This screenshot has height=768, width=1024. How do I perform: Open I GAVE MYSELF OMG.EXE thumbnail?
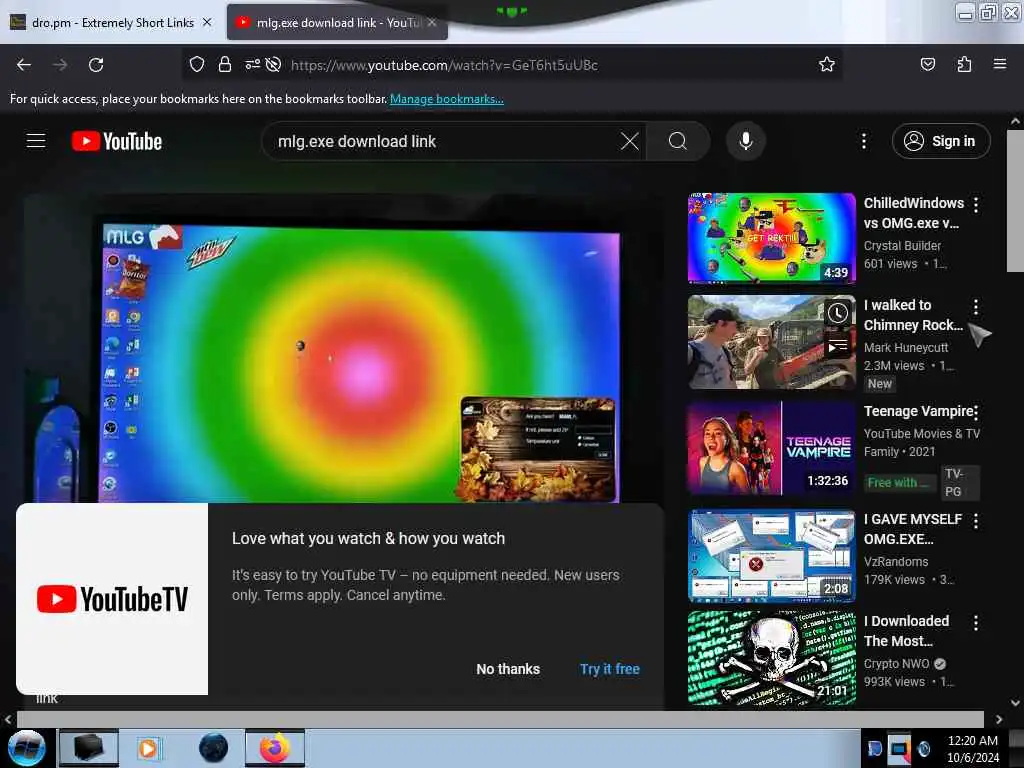[x=771, y=556]
